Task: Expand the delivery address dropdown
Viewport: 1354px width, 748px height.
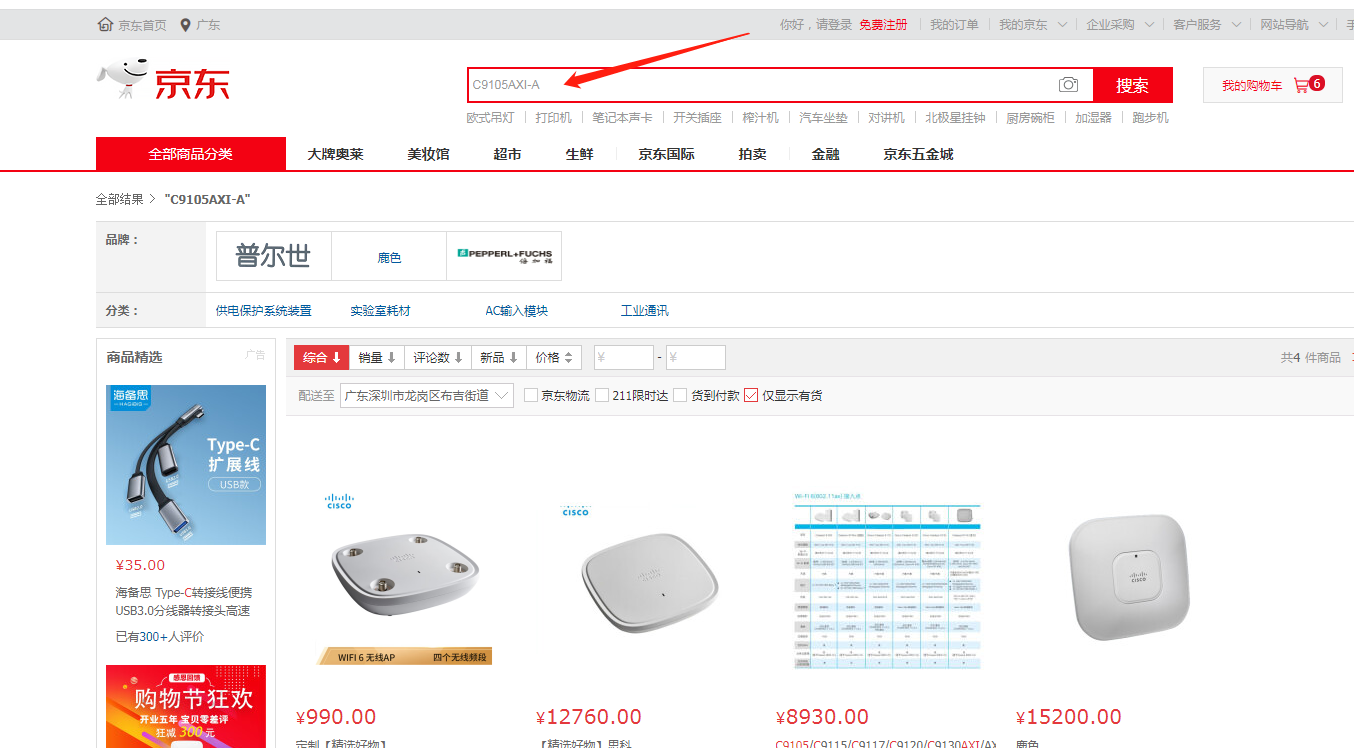Action: tap(427, 395)
